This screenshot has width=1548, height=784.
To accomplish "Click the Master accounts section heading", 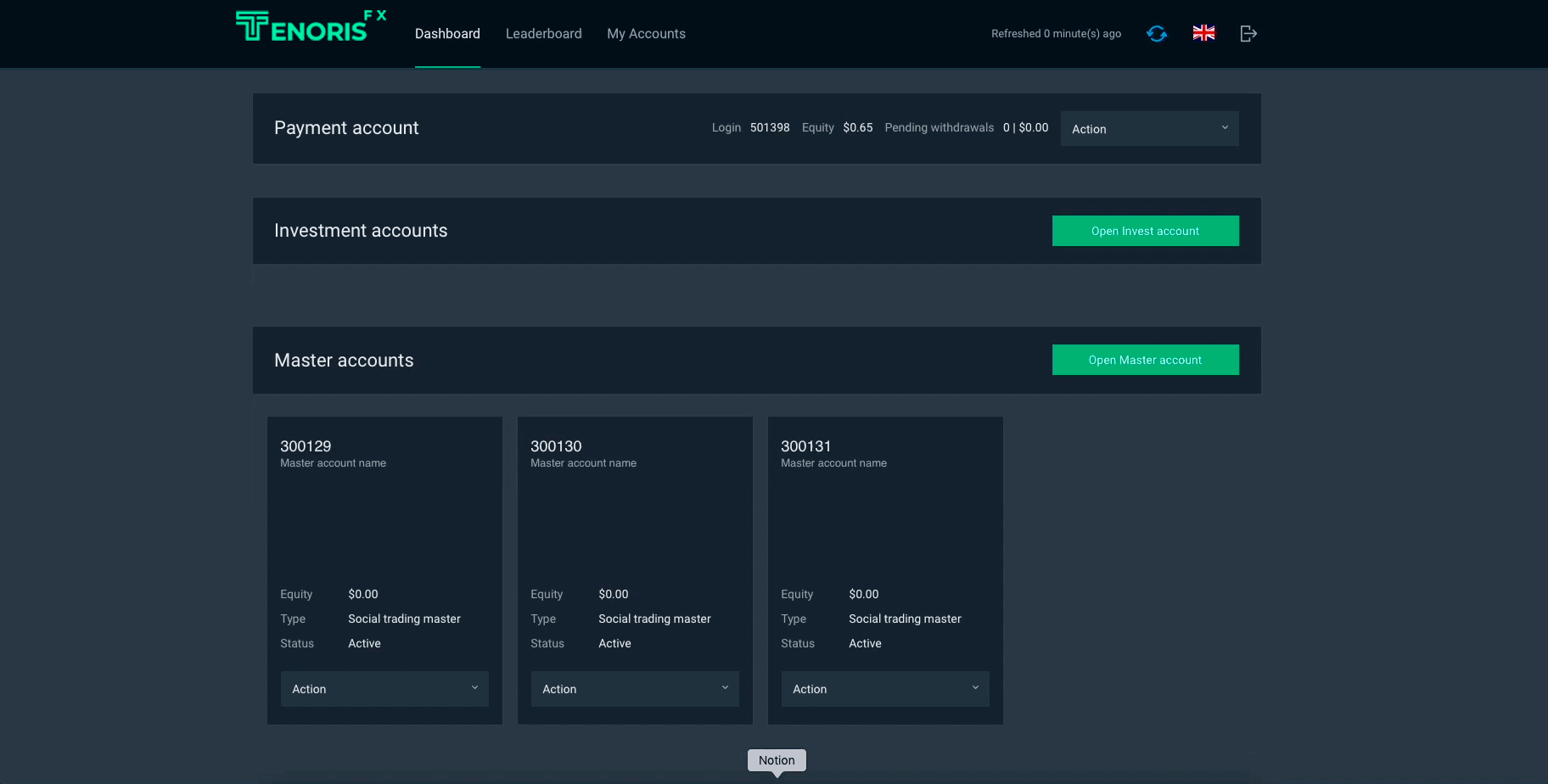I will pos(344,361).
